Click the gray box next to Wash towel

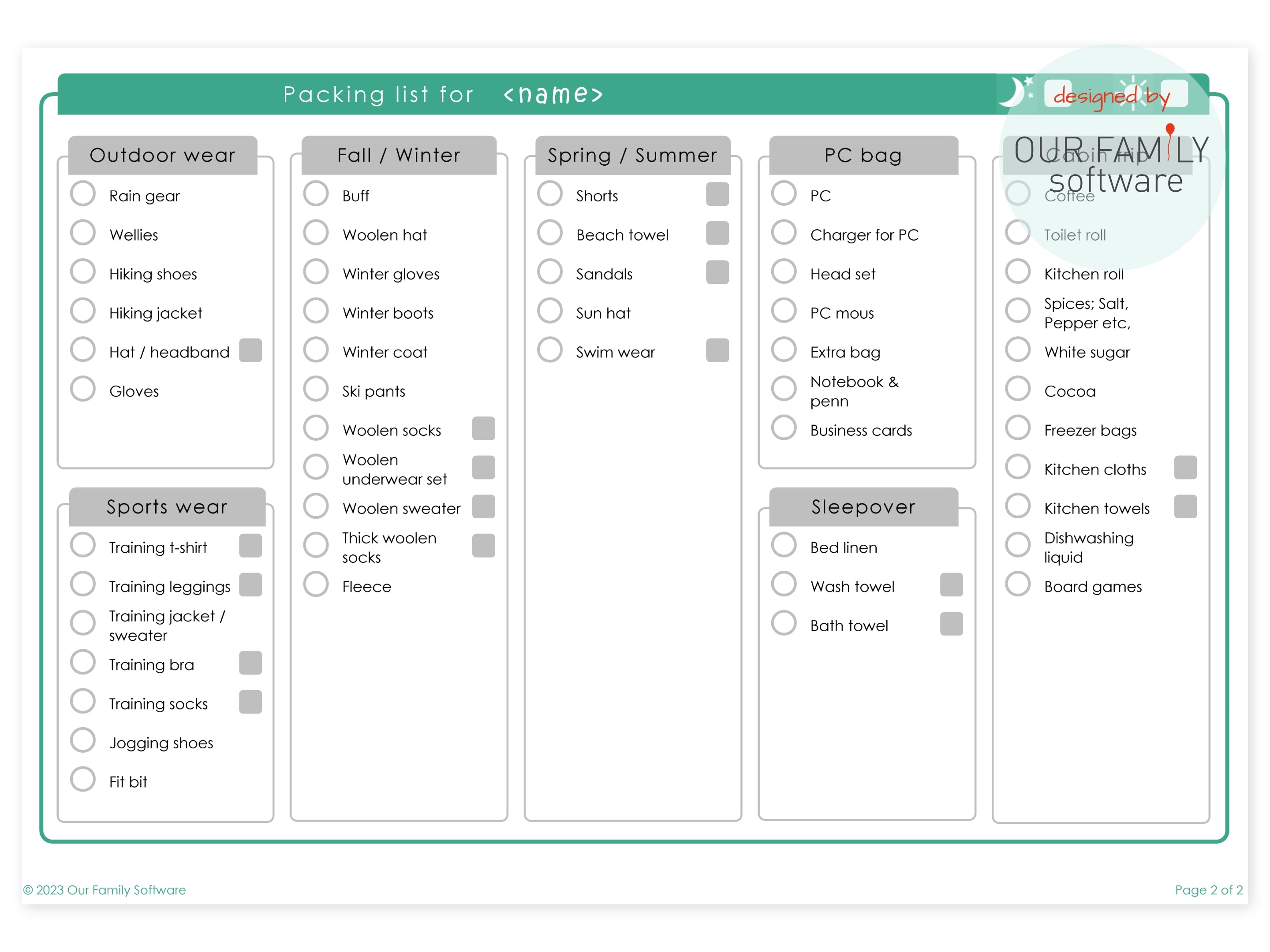pos(951,584)
